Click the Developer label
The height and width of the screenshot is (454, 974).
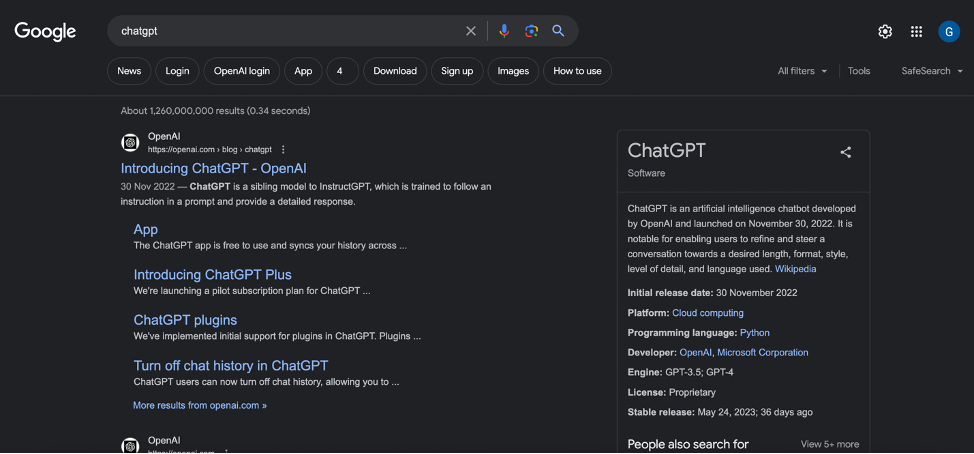652,353
